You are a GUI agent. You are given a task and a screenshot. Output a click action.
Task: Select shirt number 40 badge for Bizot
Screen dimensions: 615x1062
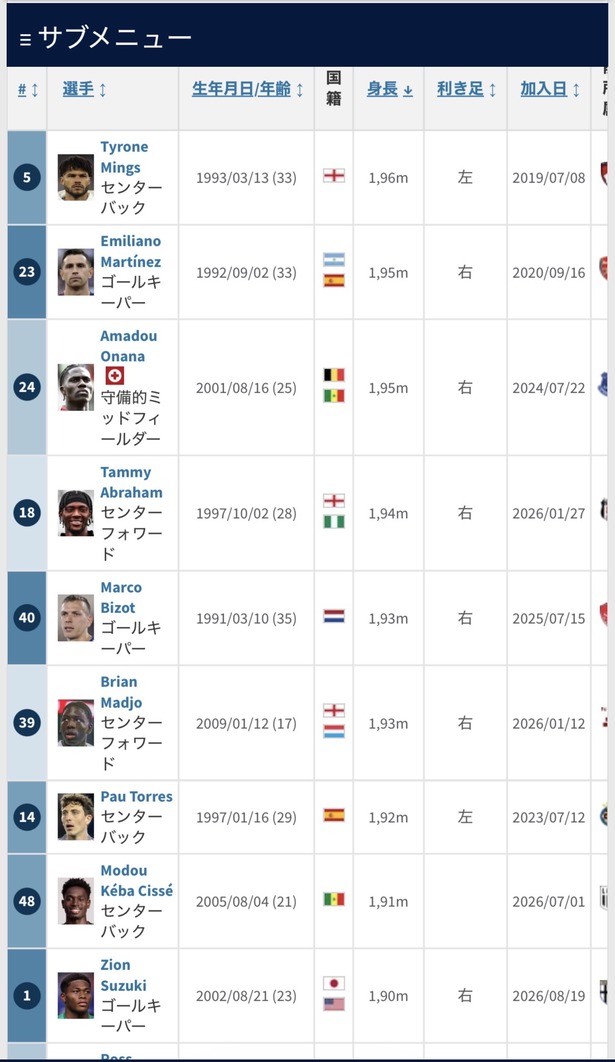point(27,618)
